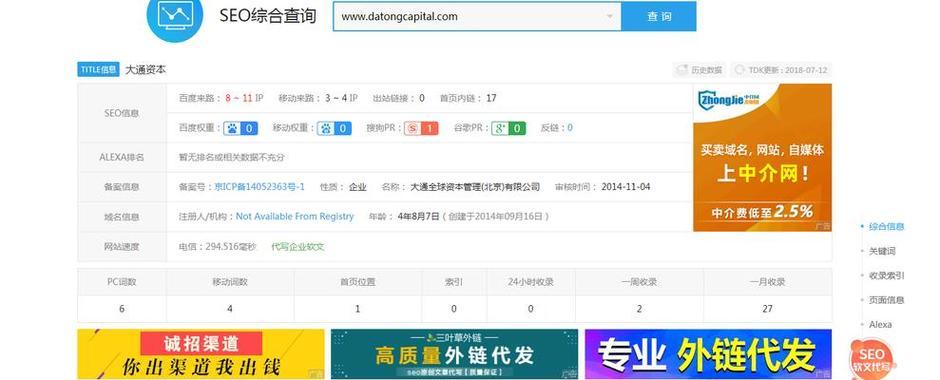Viewport: 940px width, 380px height.
Task: Click the 24小时收录 column header
Action: pyautogui.click(x=531, y=282)
